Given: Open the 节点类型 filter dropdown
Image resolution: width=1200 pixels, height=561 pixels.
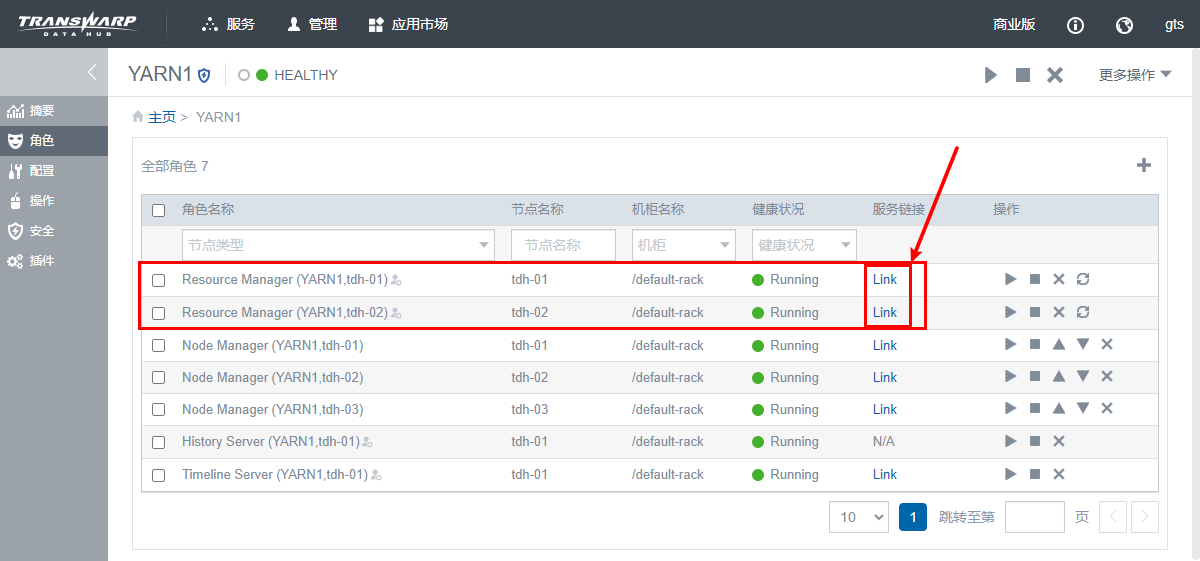Looking at the screenshot, I should [x=338, y=245].
